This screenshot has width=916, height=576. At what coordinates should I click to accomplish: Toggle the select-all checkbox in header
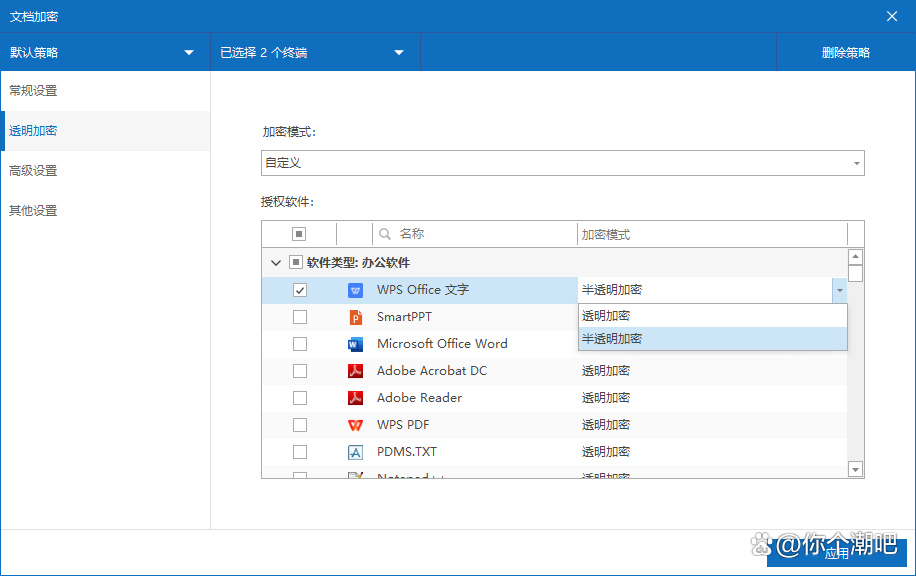click(x=299, y=234)
